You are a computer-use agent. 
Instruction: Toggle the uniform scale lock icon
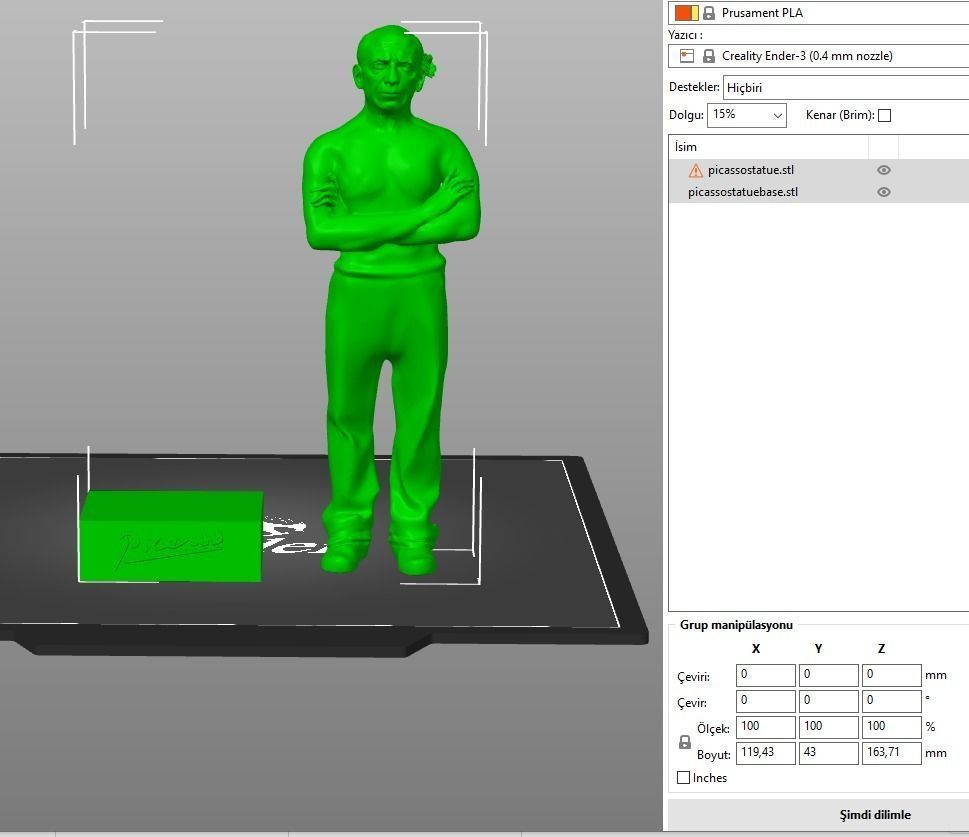(x=685, y=742)
